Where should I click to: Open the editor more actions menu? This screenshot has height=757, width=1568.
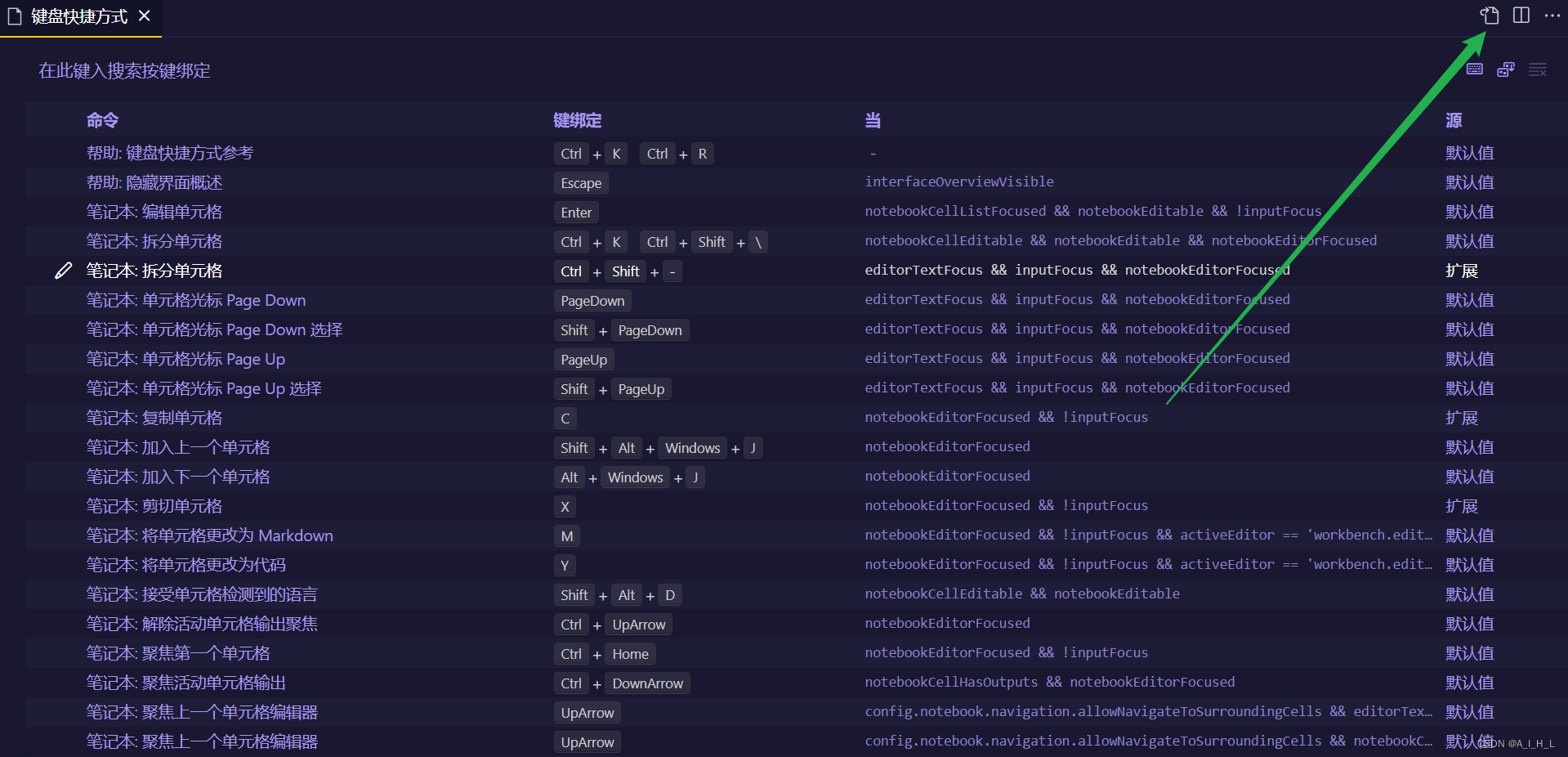pos(1552,16)
